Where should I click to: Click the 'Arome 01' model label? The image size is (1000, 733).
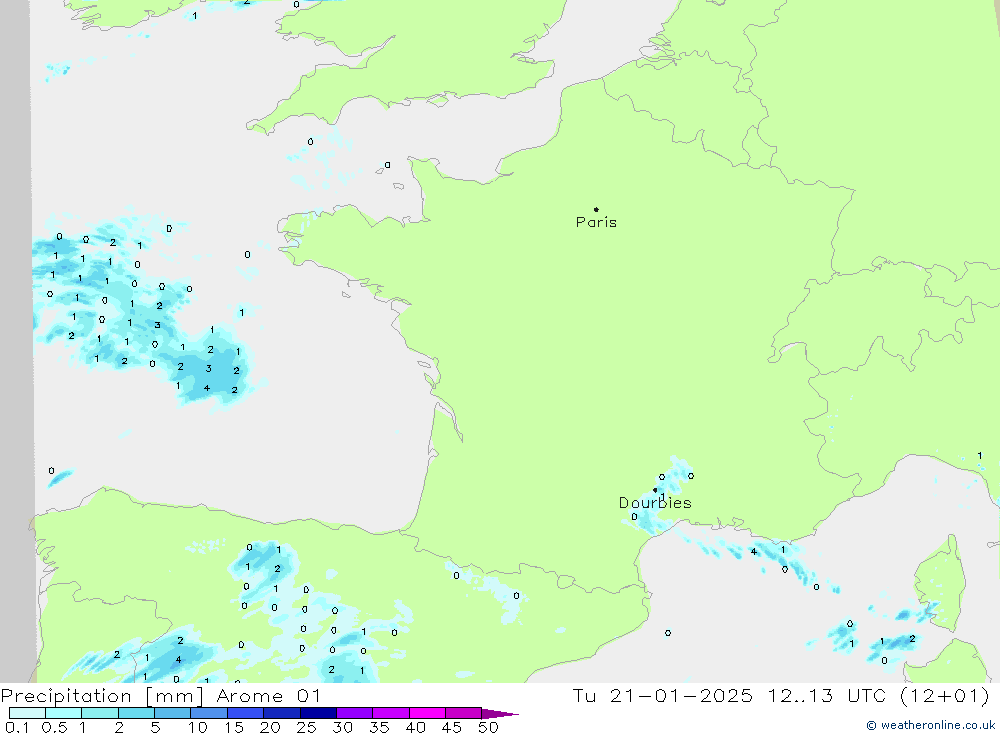[268, 696]
